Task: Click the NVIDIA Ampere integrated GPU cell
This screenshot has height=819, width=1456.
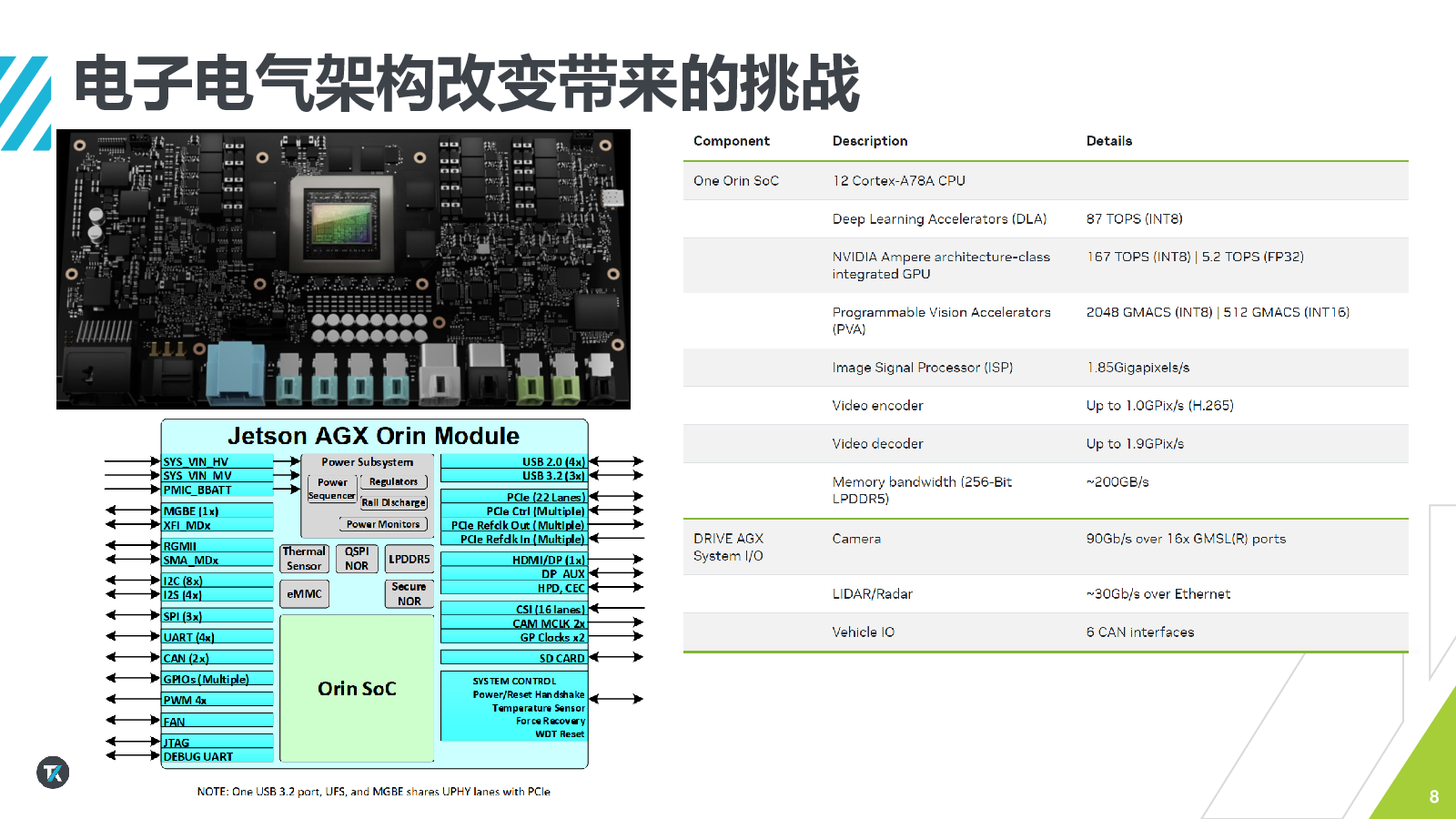Action: pyautogui.click(x=941, y=266)
